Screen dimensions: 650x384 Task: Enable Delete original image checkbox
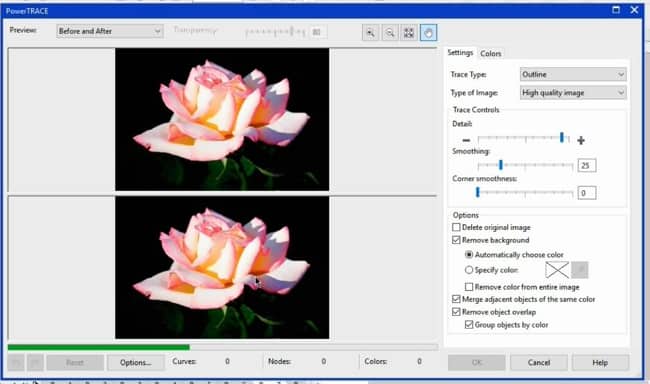[456, 227]
